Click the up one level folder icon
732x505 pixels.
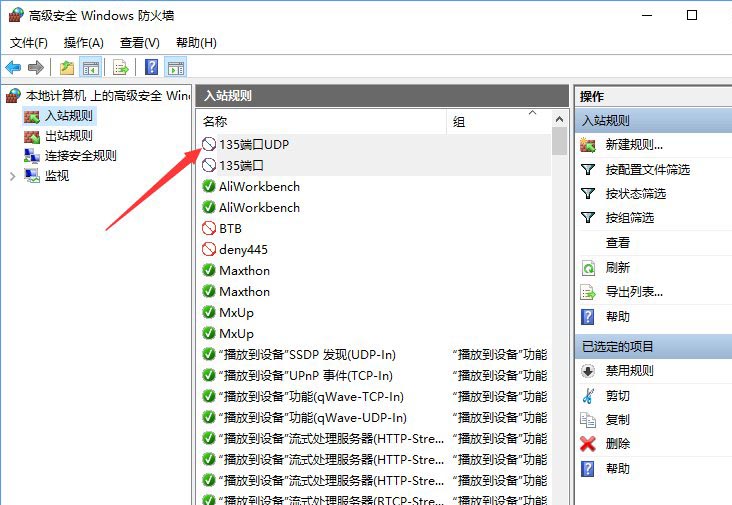pos(66,67)
